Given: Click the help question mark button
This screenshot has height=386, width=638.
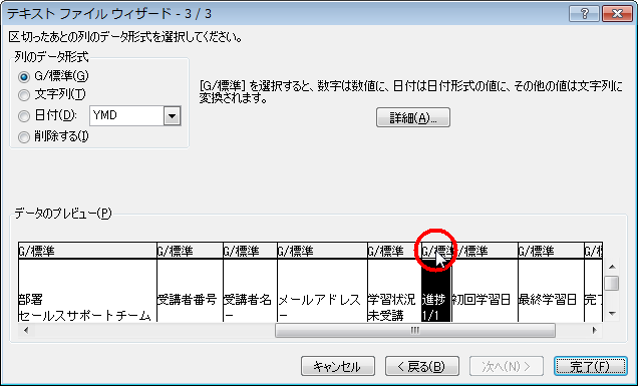Looking at the screenshot, I should click(x=584, y=14).
